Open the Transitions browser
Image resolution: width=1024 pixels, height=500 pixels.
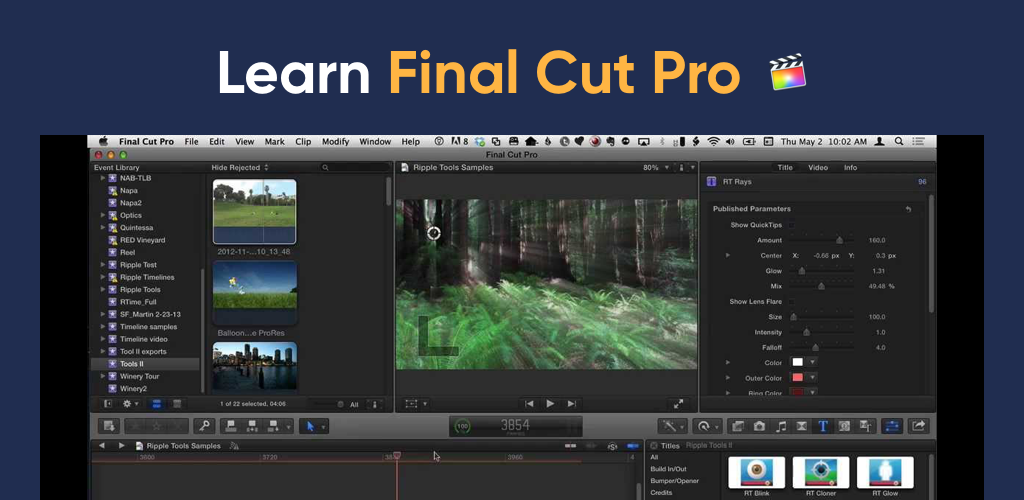(801, 426)
